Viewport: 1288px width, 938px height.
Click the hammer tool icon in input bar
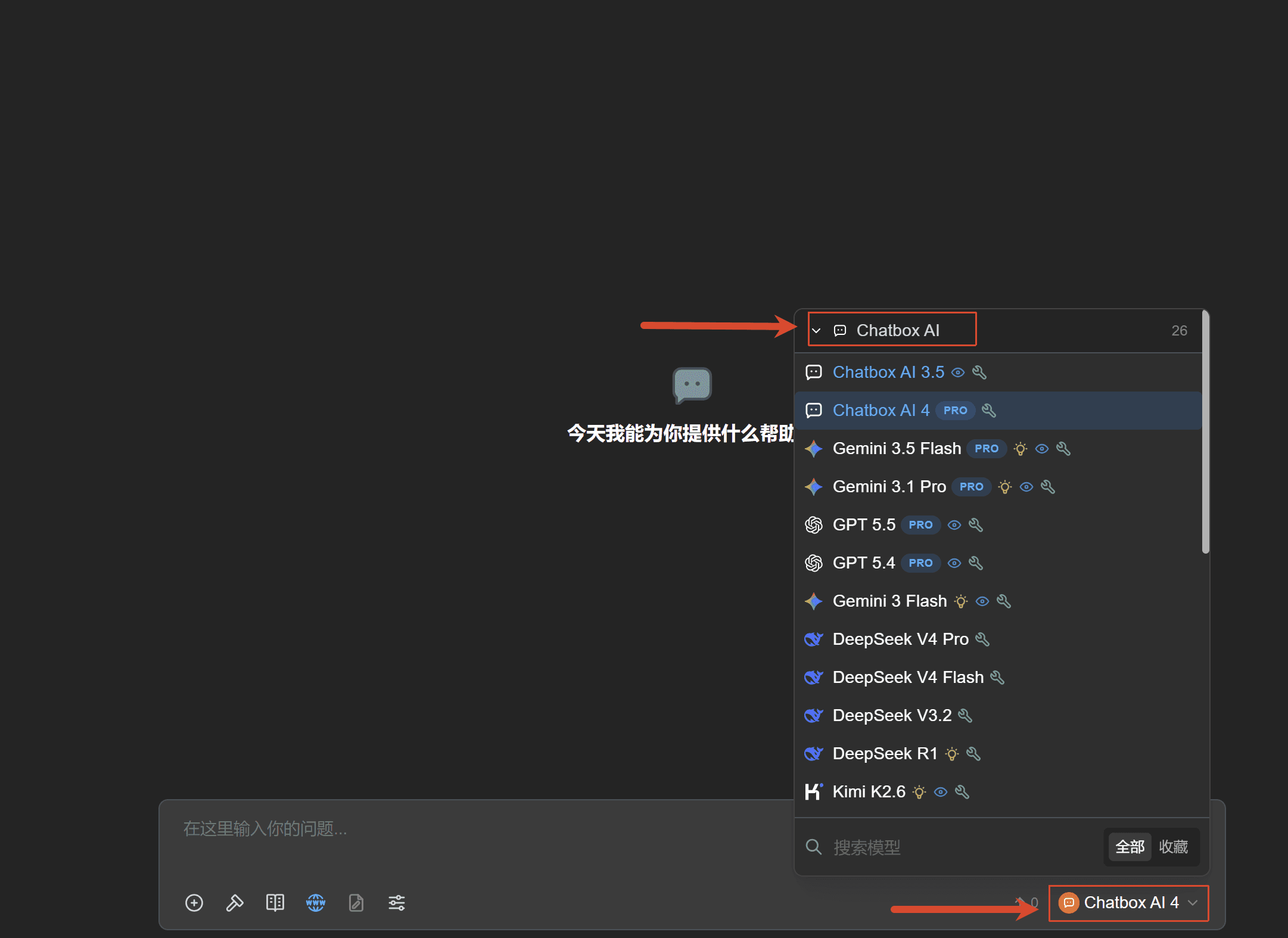235,903
